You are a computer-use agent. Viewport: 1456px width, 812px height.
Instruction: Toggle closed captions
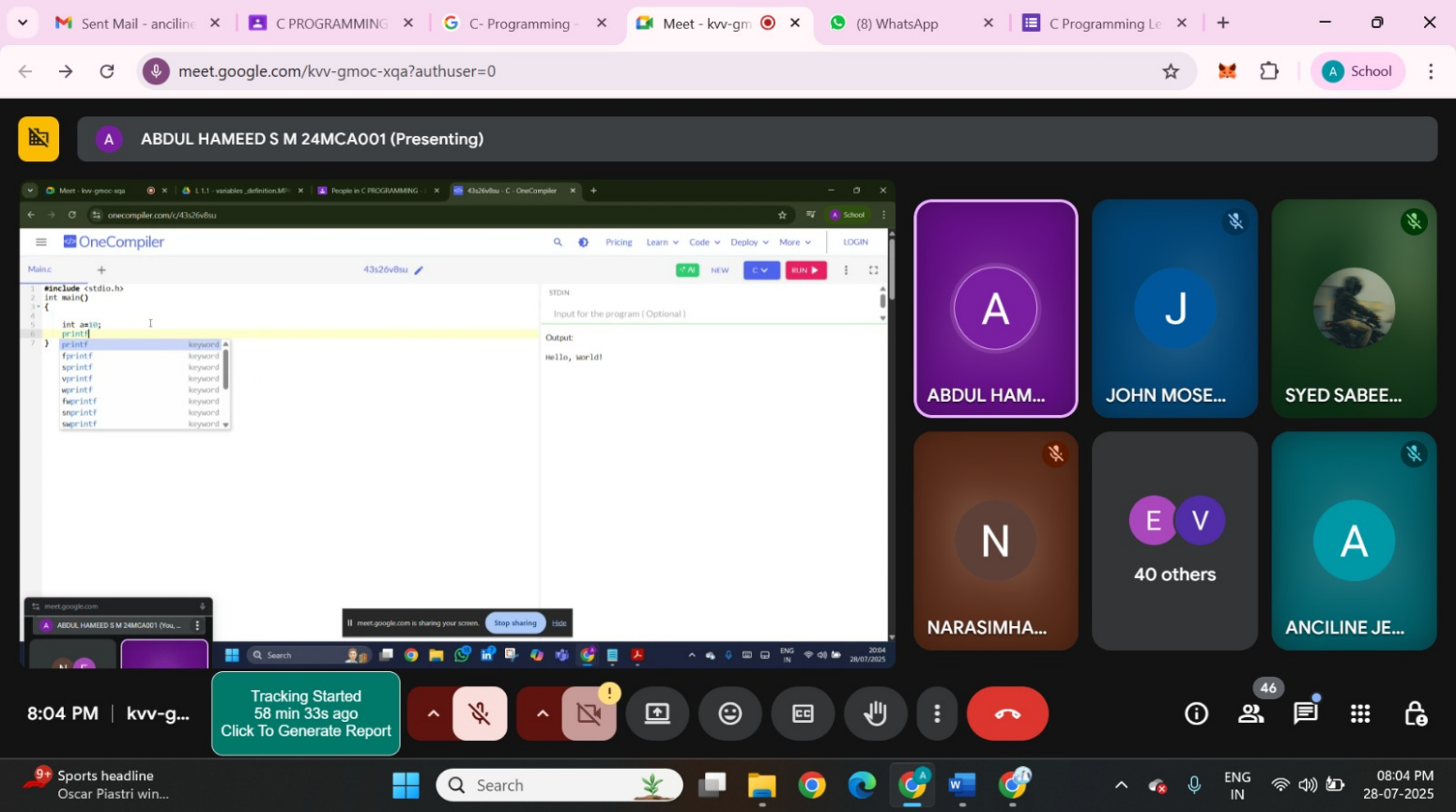[803, 714]
